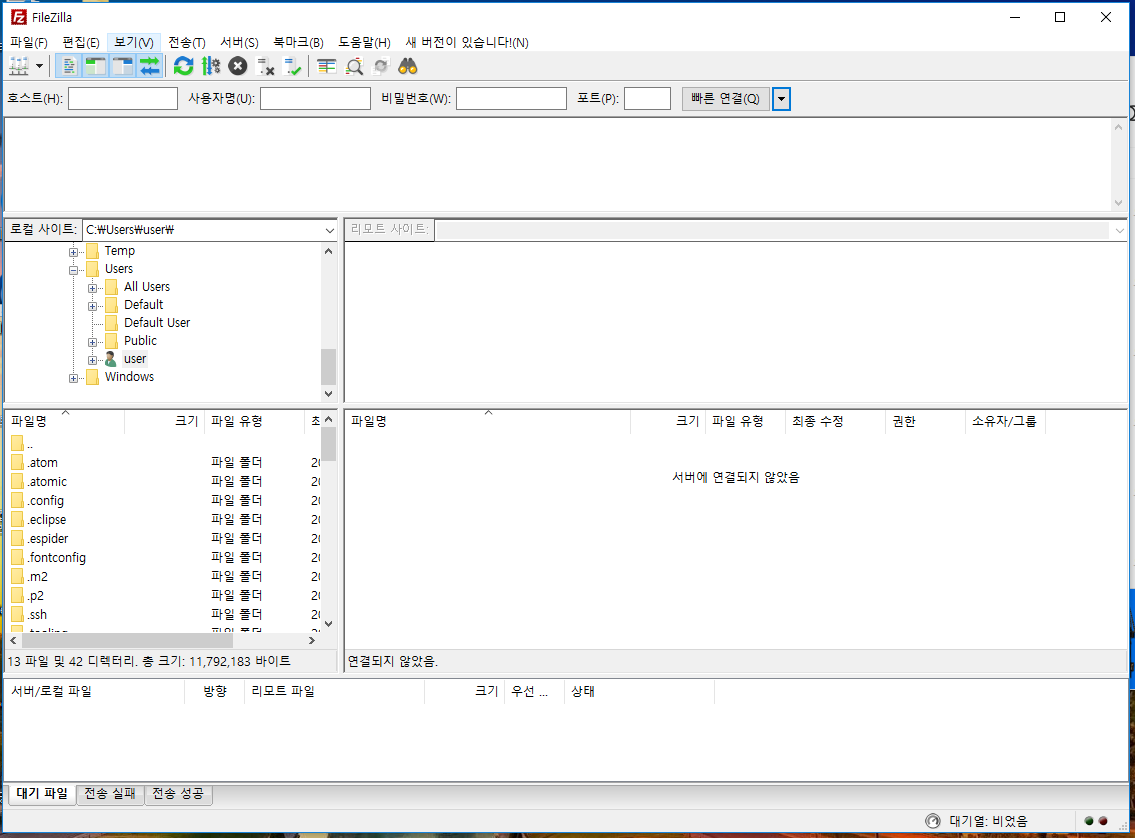Toggle the transfer queue display
Image resolution: width=1135 pixels, height=838 pixels.
pos(149,67)
